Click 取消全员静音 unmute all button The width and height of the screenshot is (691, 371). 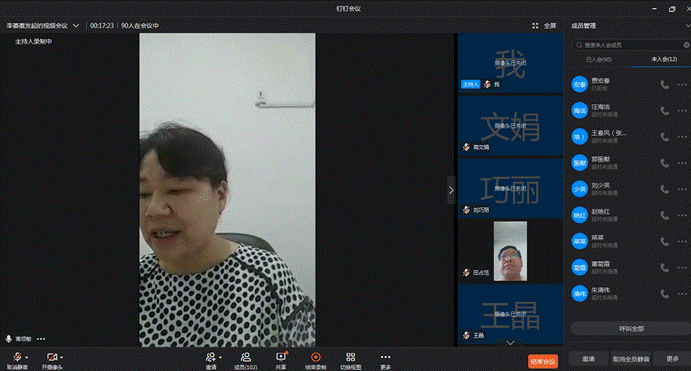tap(631, 359)
